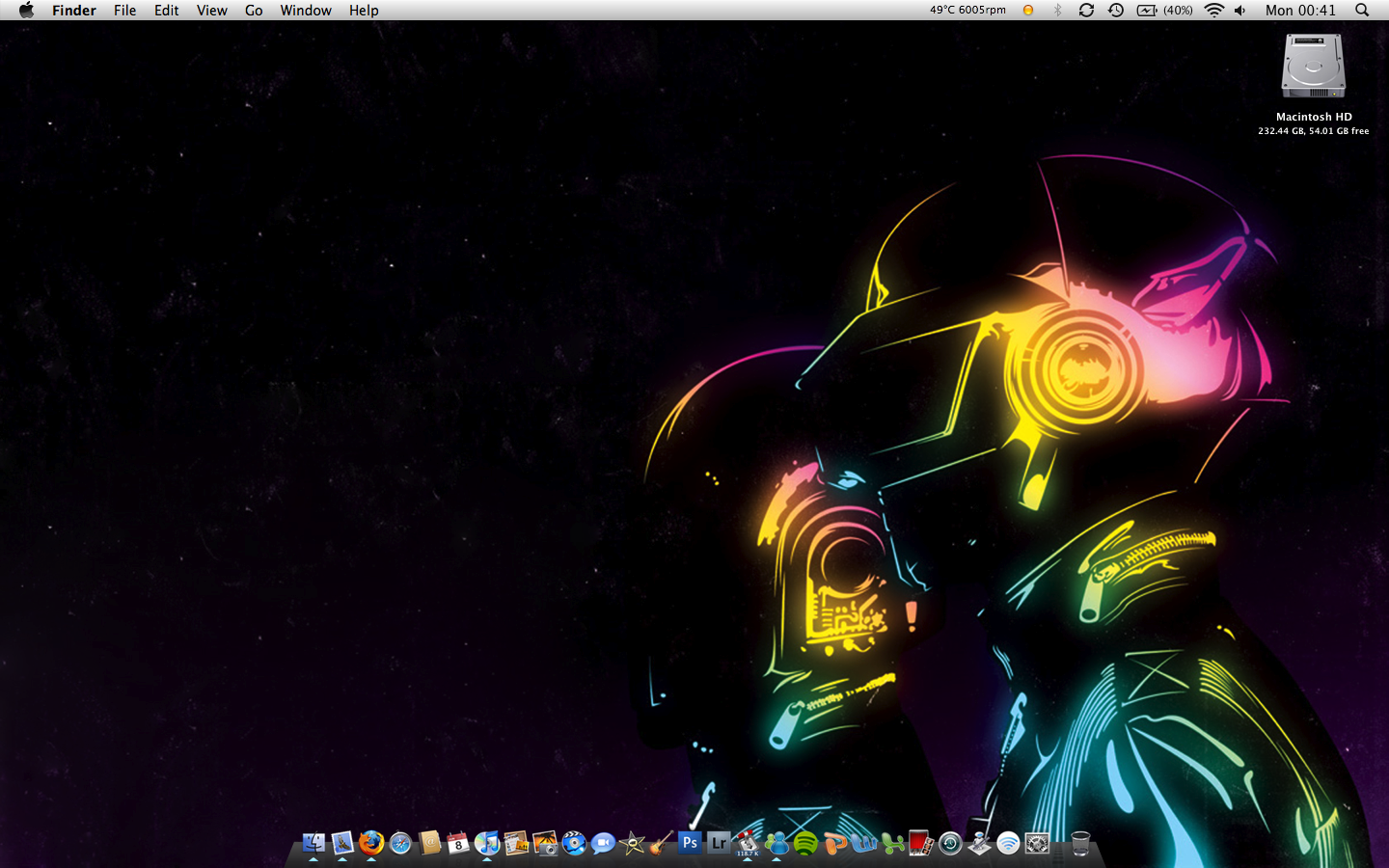Open Address Book in the dock

[429, 843]
